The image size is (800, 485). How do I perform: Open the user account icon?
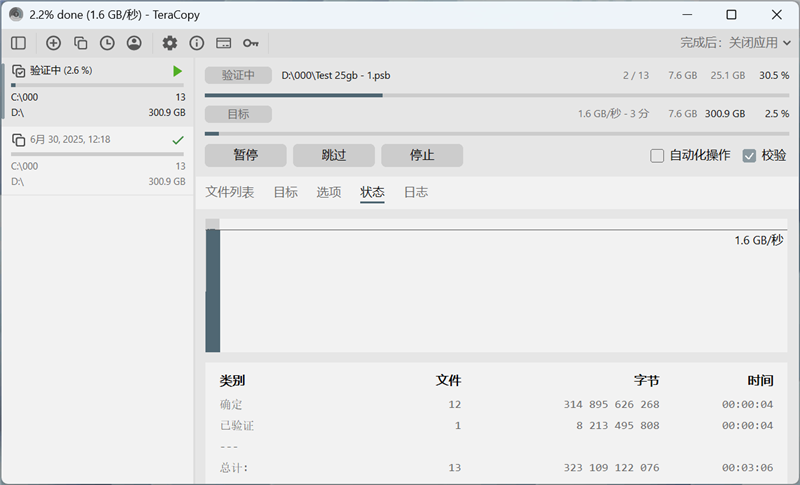pyautogui.click(x=134, y=43)
